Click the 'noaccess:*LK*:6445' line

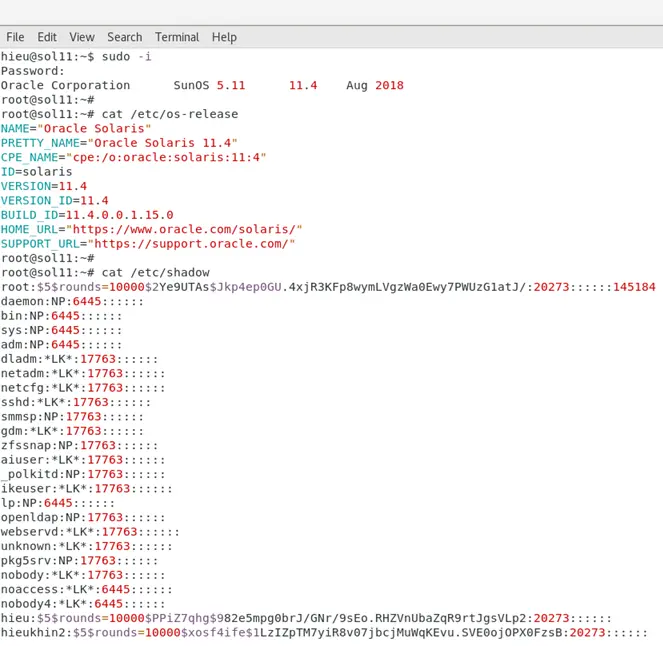[x=87, y=589]
